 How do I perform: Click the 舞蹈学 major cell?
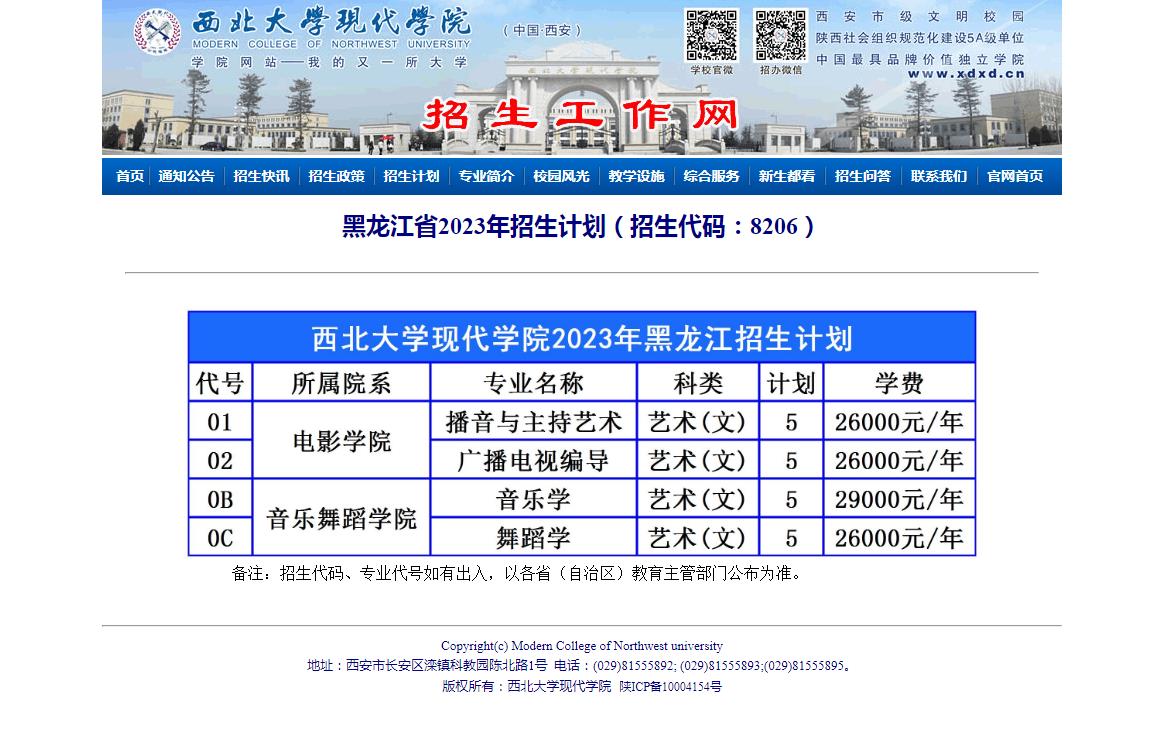(533, 538)
